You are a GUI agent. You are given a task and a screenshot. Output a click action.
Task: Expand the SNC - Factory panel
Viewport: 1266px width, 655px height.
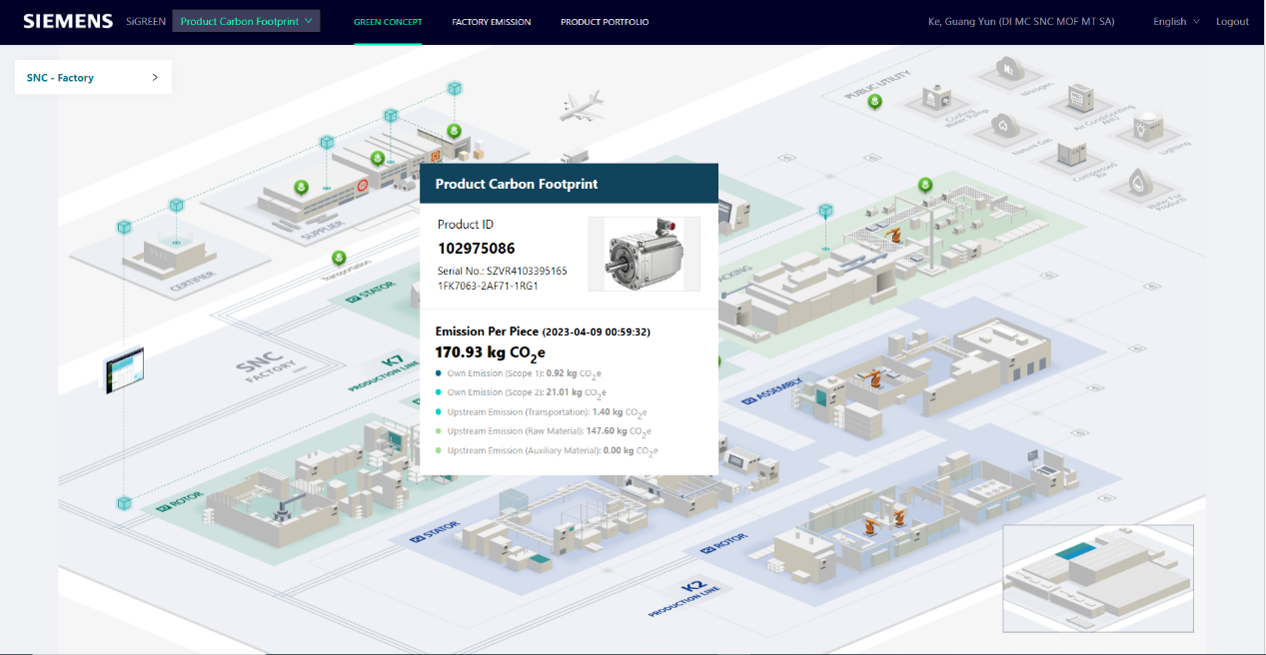tap(93, 77)
